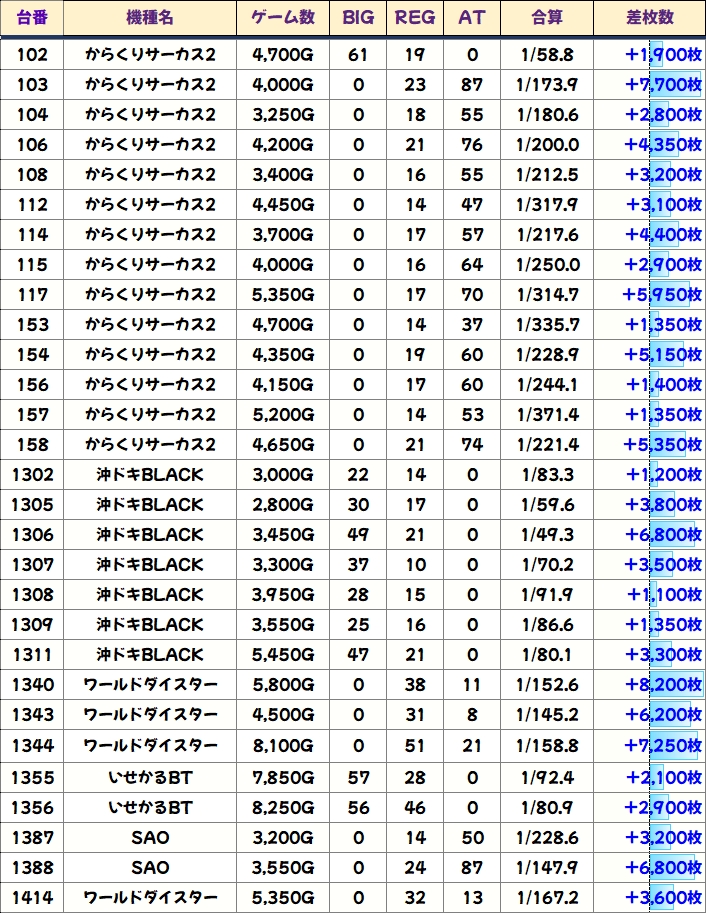706x913 pixels.
Task: Click the +1,100枚 value
Action: (664, 594)
